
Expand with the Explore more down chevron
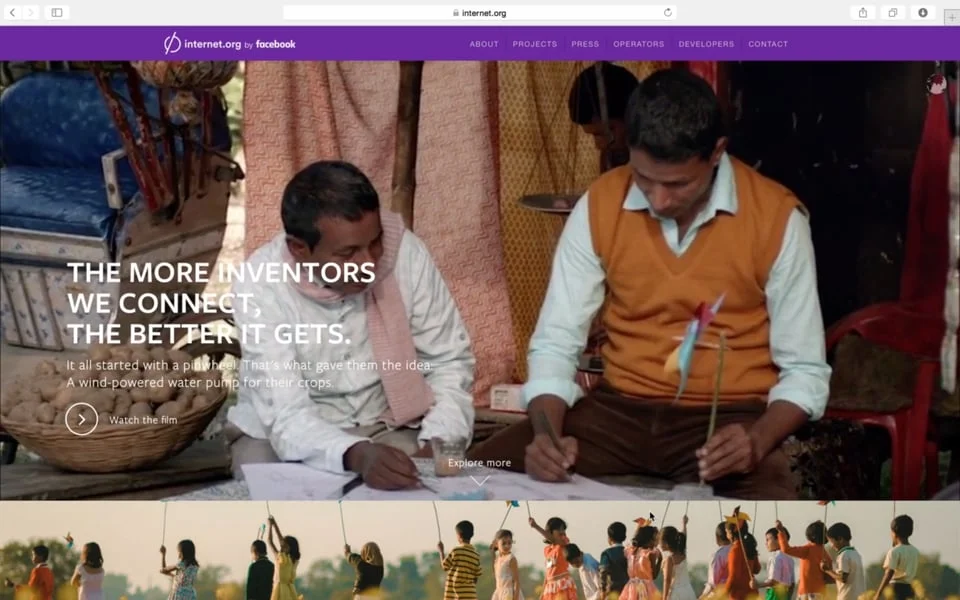point(479,481)
